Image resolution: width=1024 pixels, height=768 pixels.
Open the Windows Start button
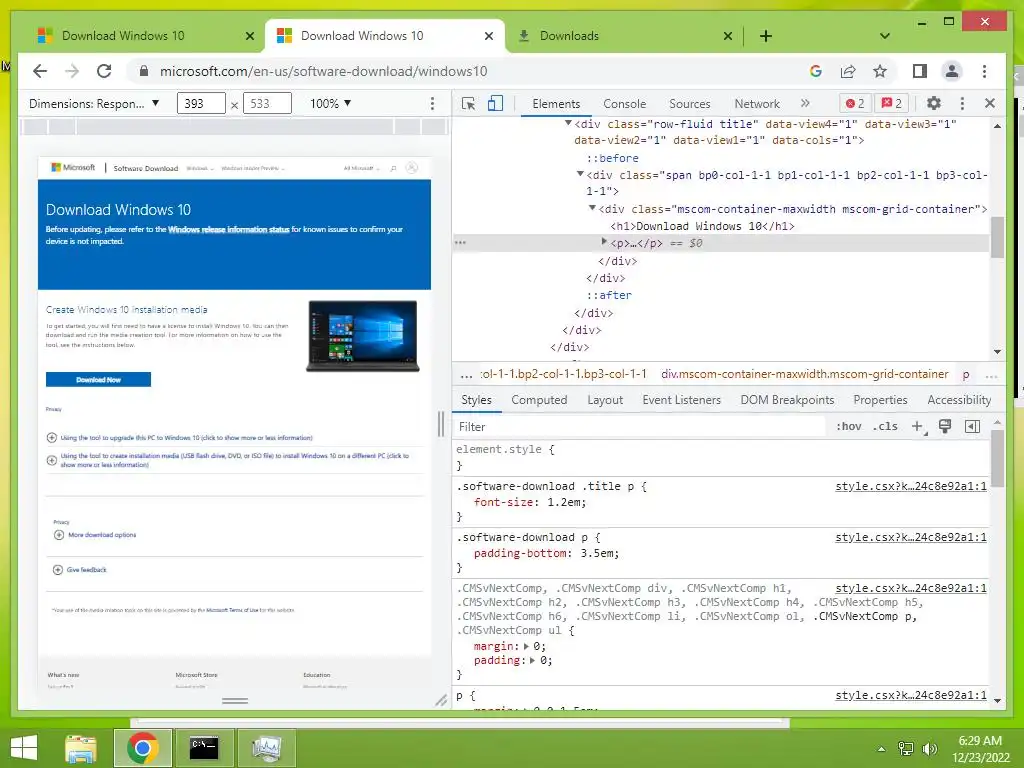(24, 748)
